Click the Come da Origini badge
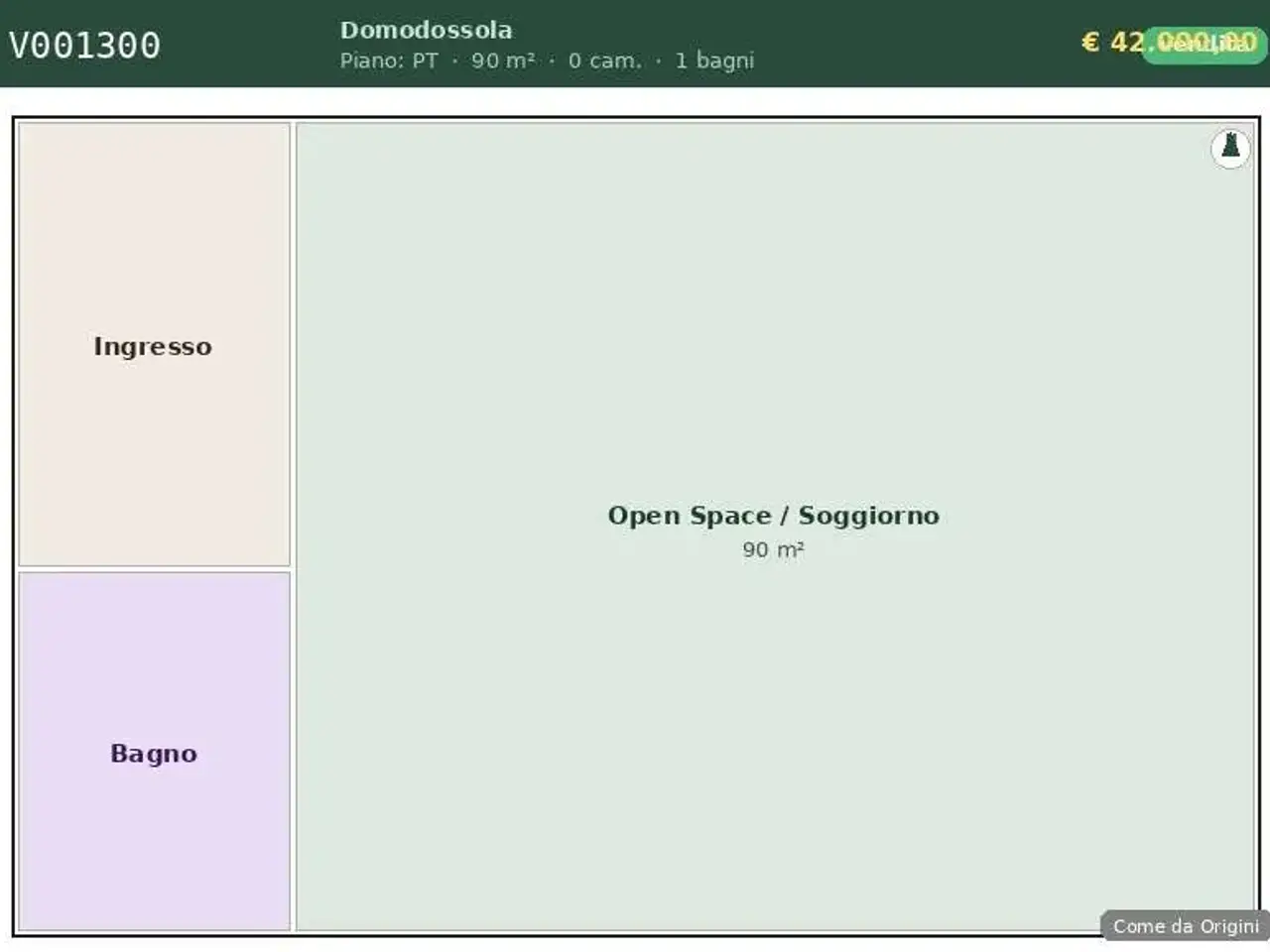Viewport: 1270px width, 952px height. click(1186, 925)
